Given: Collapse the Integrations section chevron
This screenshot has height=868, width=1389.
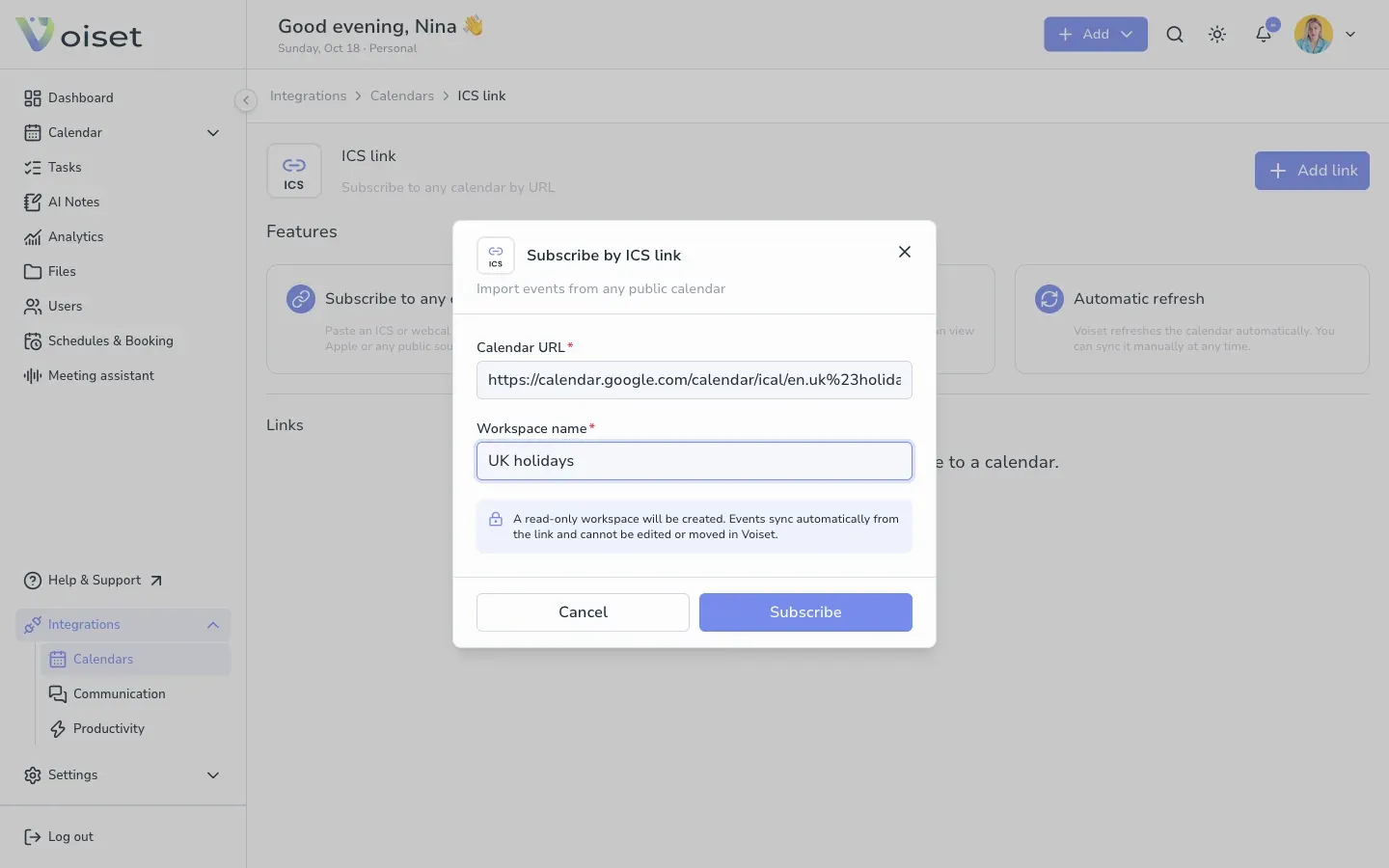Looking at the screenshot, I should click(x=213, y=625).
